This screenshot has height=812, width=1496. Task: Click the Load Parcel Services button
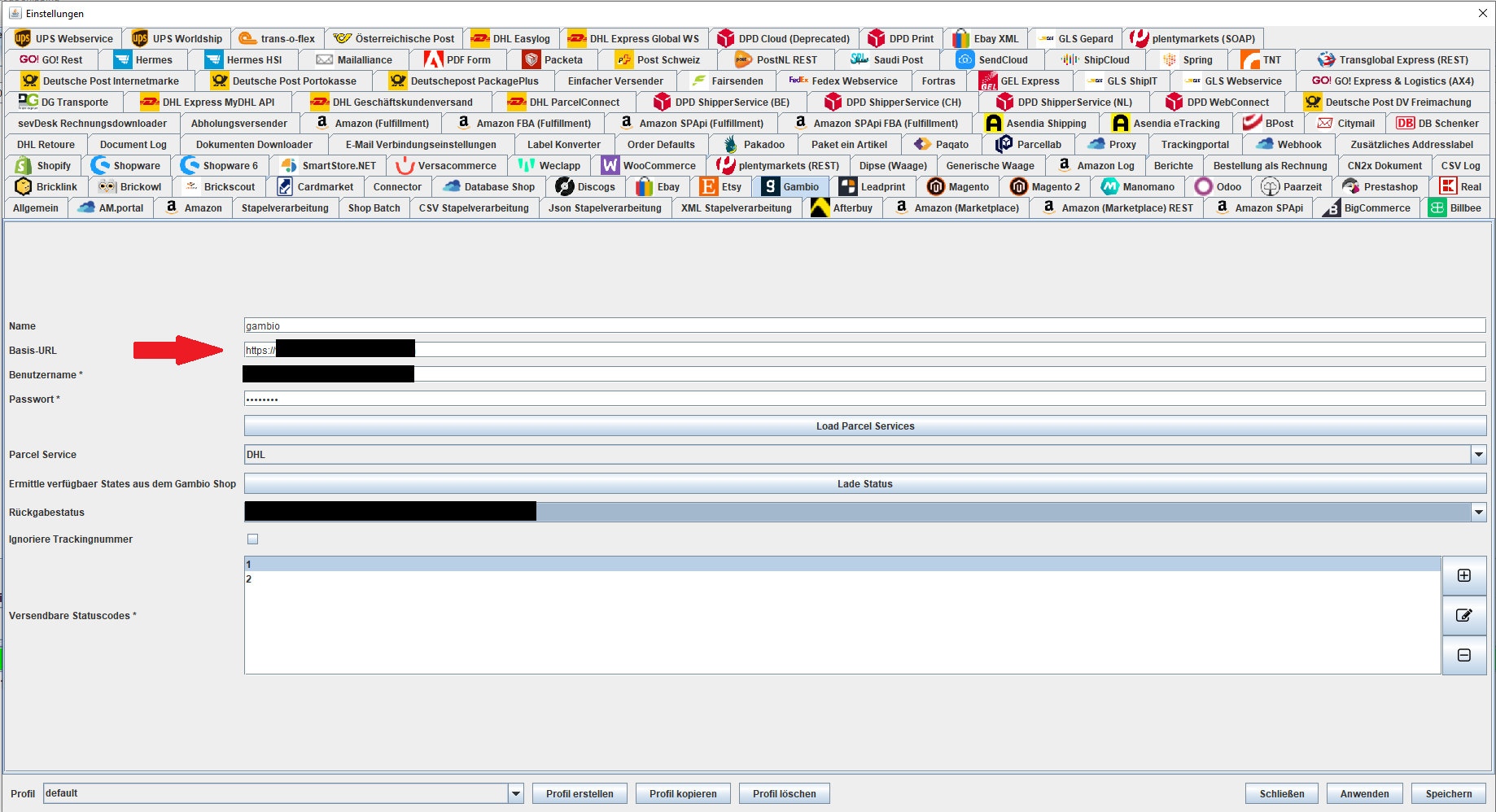865,426
